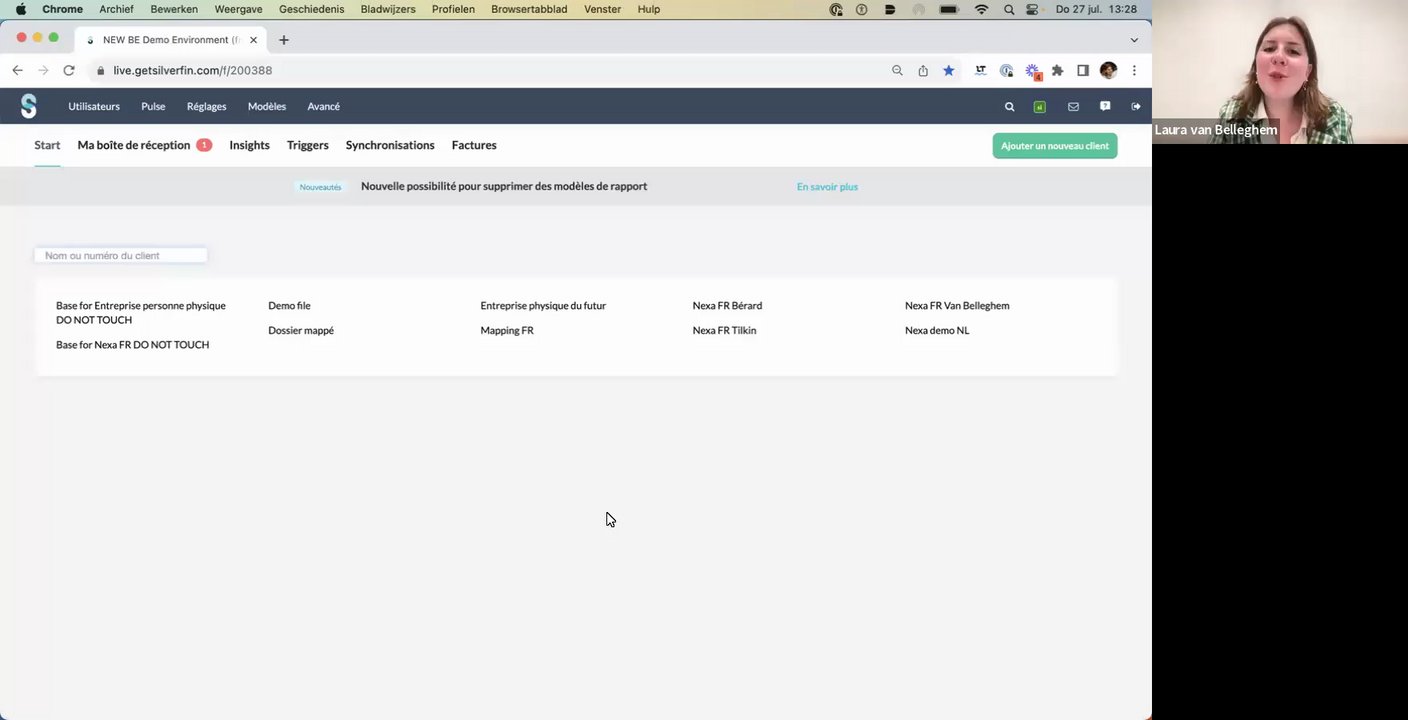Screen dimensions: 1408x720
Task: Open the Nexa FR Bérard client
Action: (727, 306)
